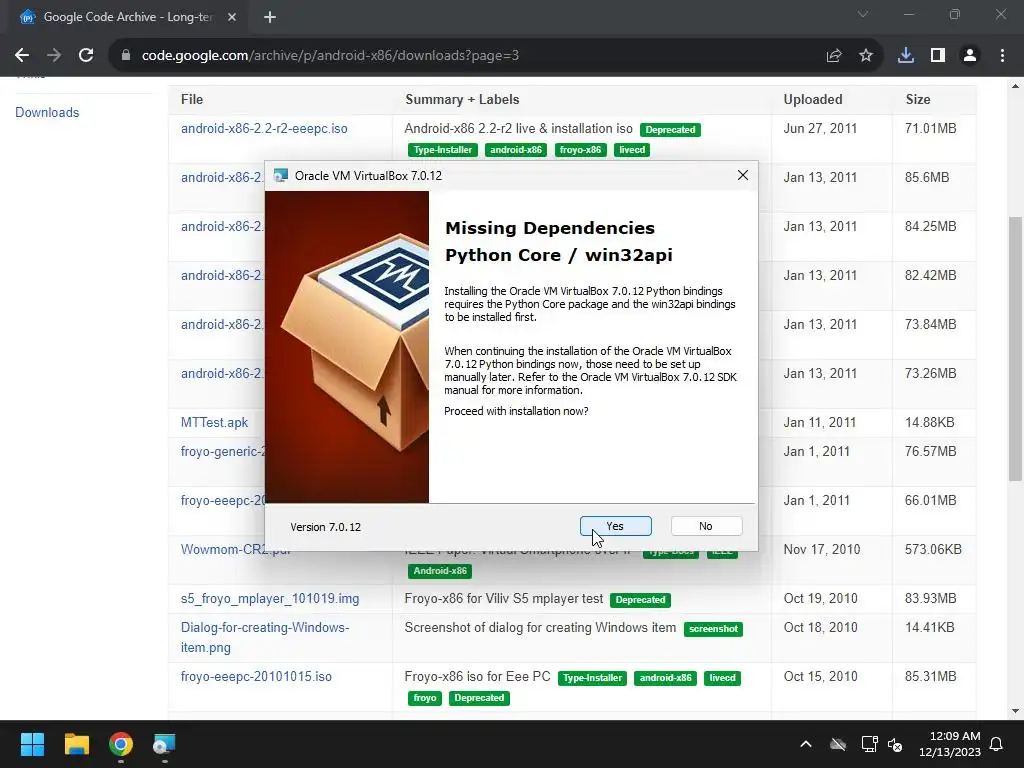Image resolution: width=1024 pixels, height=768 pixels.
Task: Click the screenshot label
Action: pos(713,629)
